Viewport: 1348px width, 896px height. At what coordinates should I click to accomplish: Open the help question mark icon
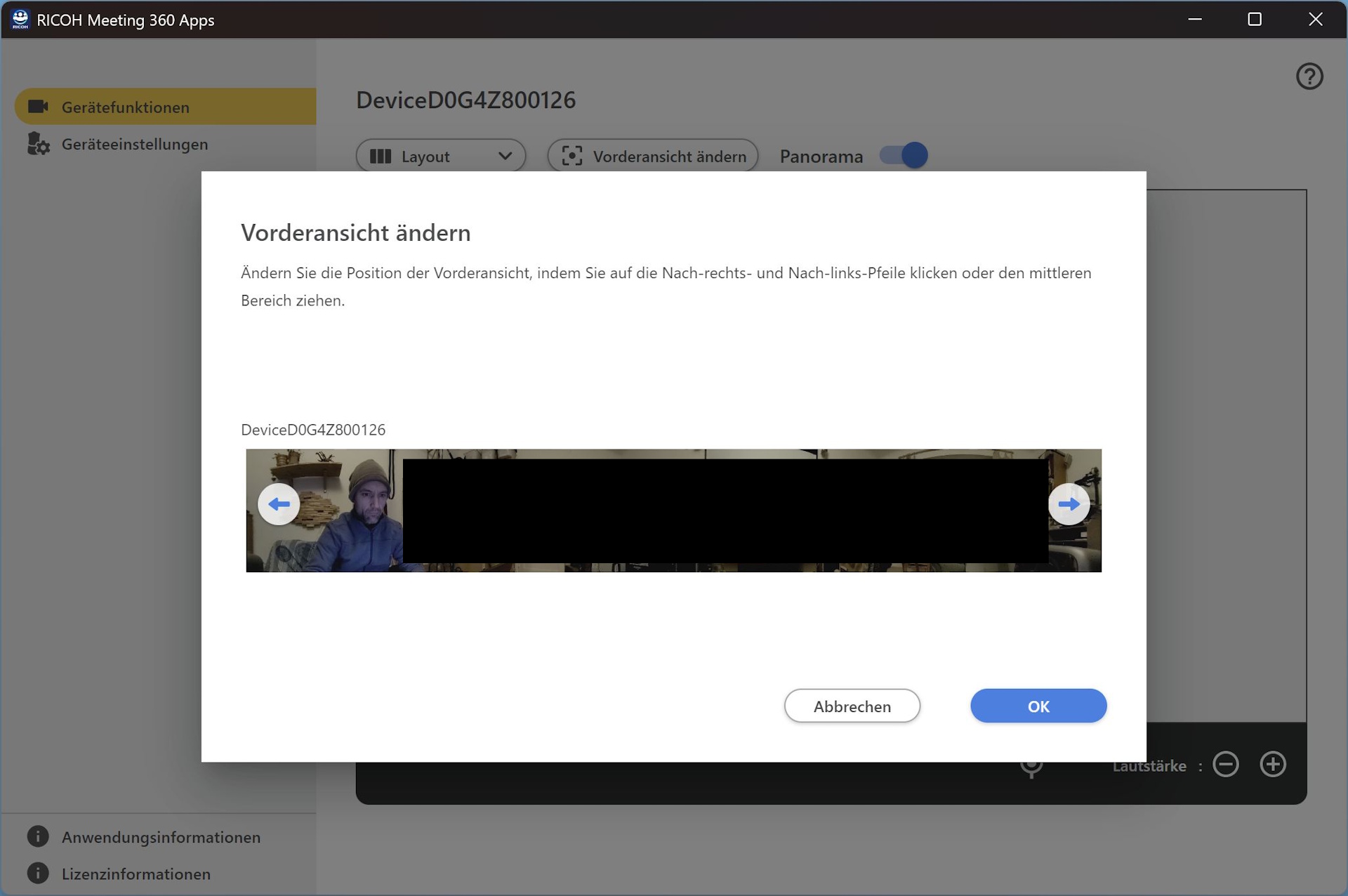(1309, 76)
